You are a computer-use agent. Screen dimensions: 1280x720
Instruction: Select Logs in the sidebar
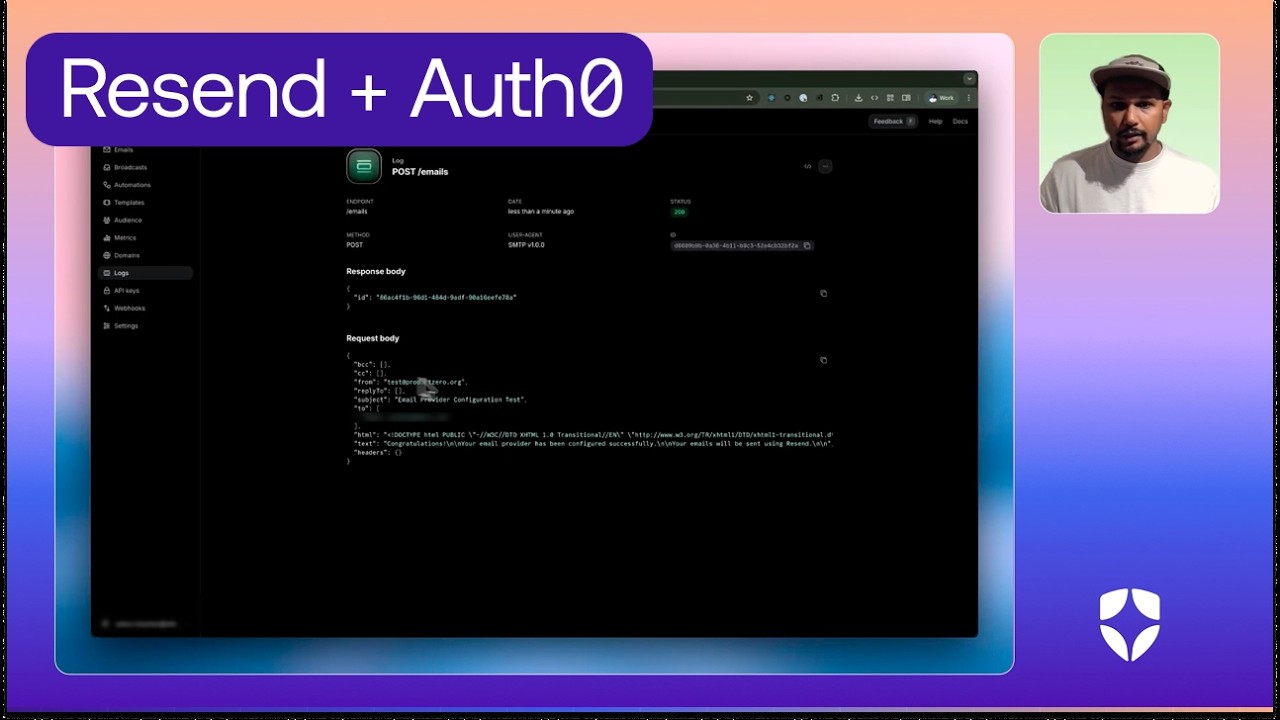pyautogui.click(x=145, y=273)
